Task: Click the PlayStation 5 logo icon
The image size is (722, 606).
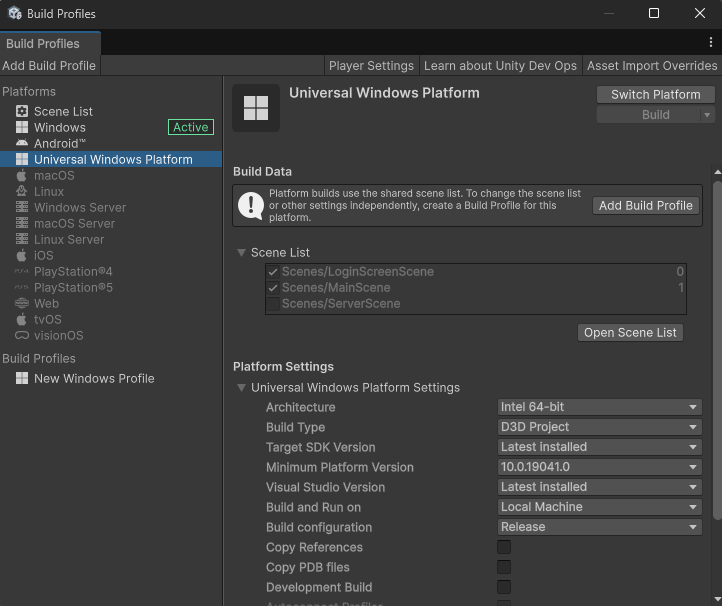Action: [22, 287]
